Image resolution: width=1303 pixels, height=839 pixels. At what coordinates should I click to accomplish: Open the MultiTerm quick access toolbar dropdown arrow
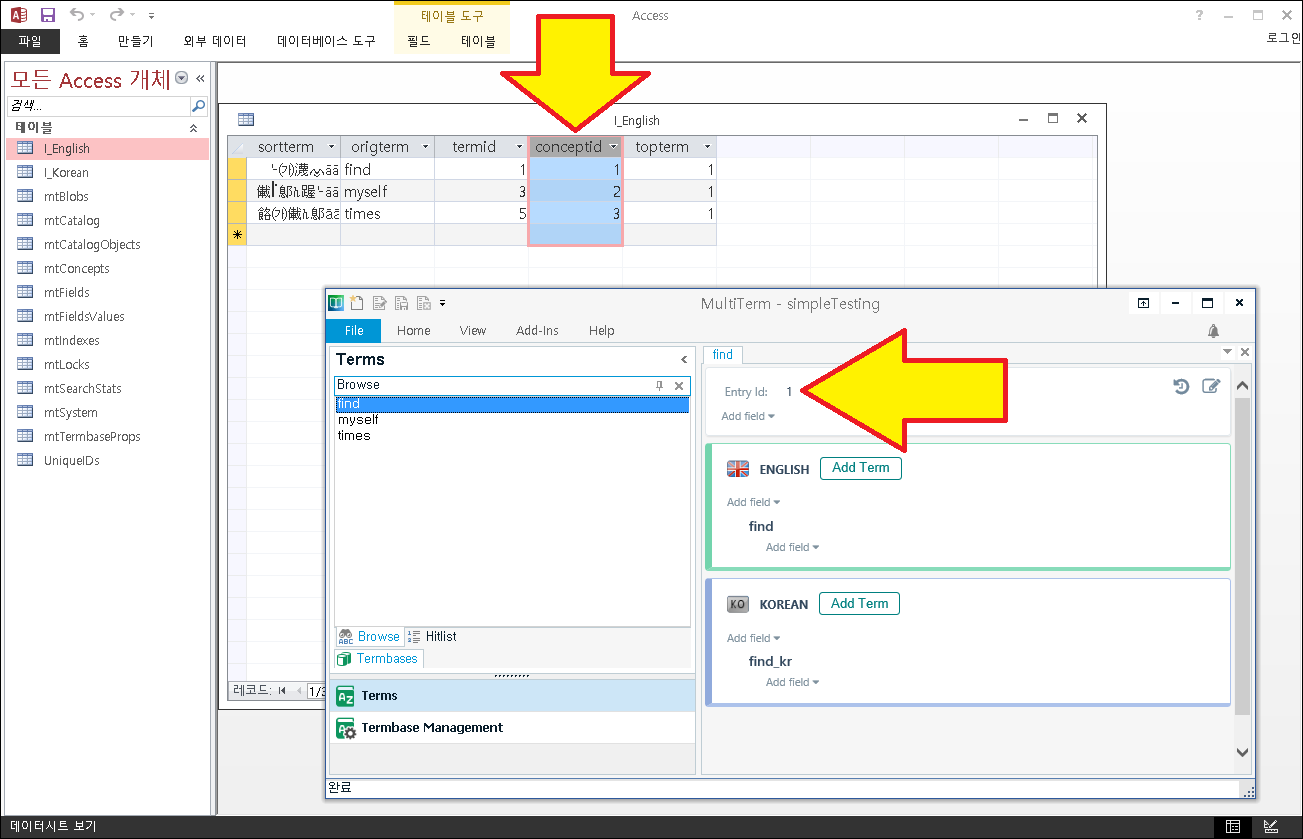click(x=442, y=303)
